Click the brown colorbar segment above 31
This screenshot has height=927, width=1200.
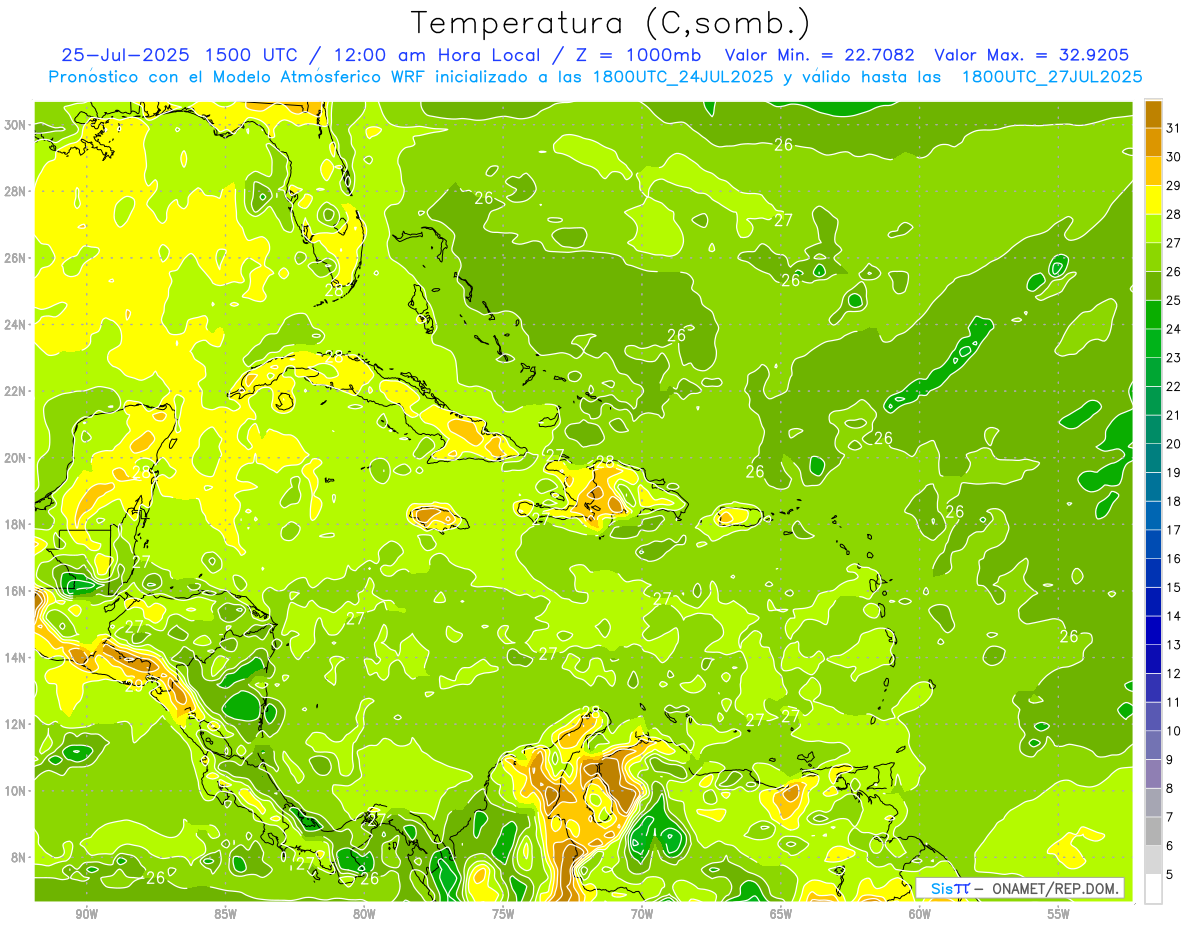click(1153, 114)
